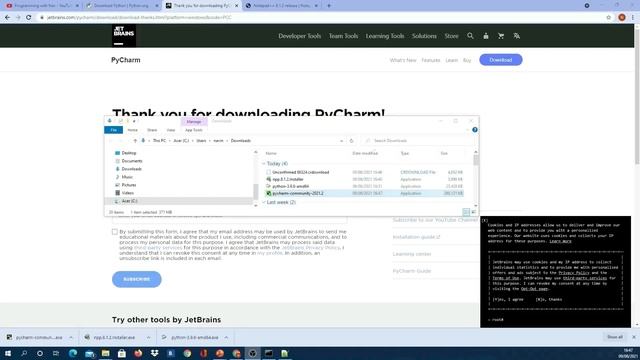
Task: Open the Windows Start menu
Action: [7, 353]
